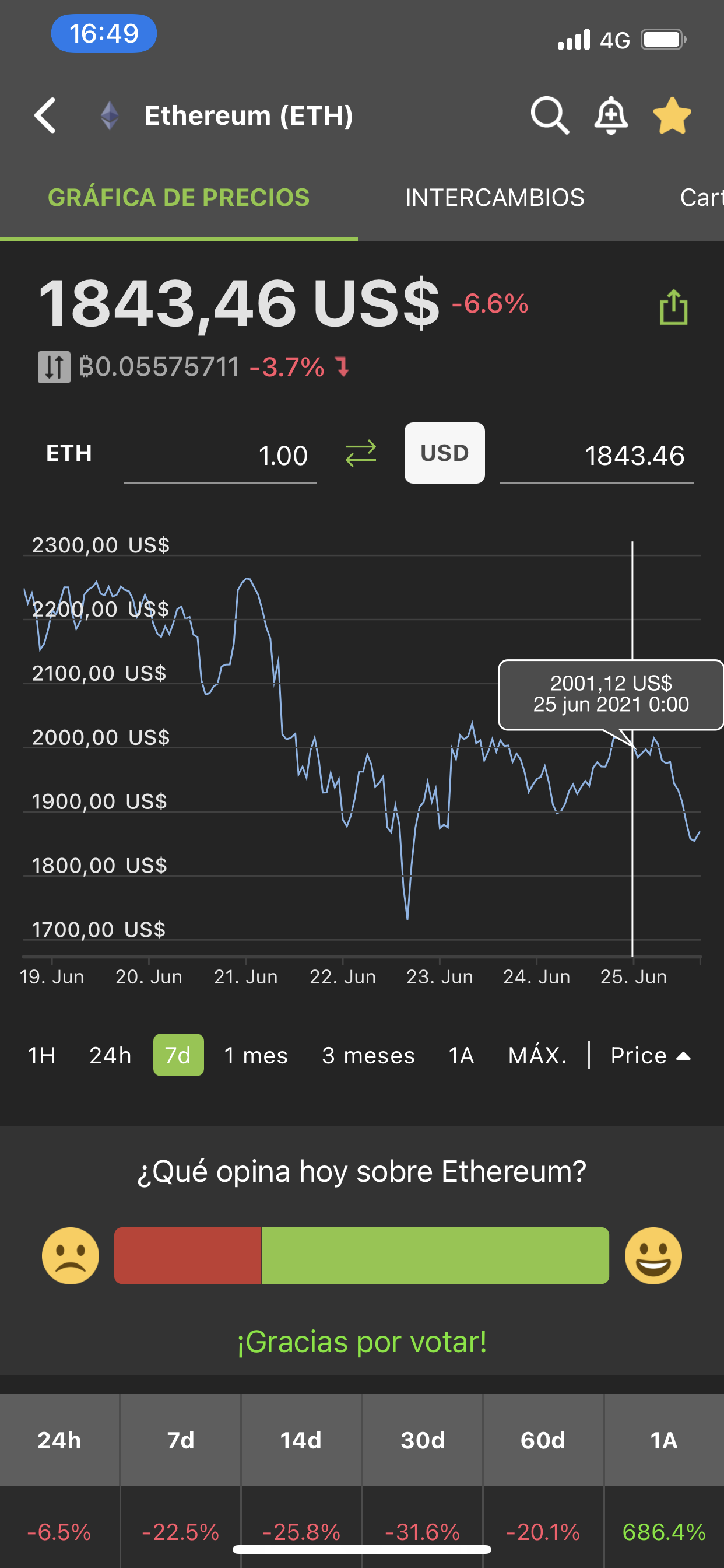The width and height of the screenshot is (724, 1568).
Task: Vote with the happy face emoji
Action: 653,1255
